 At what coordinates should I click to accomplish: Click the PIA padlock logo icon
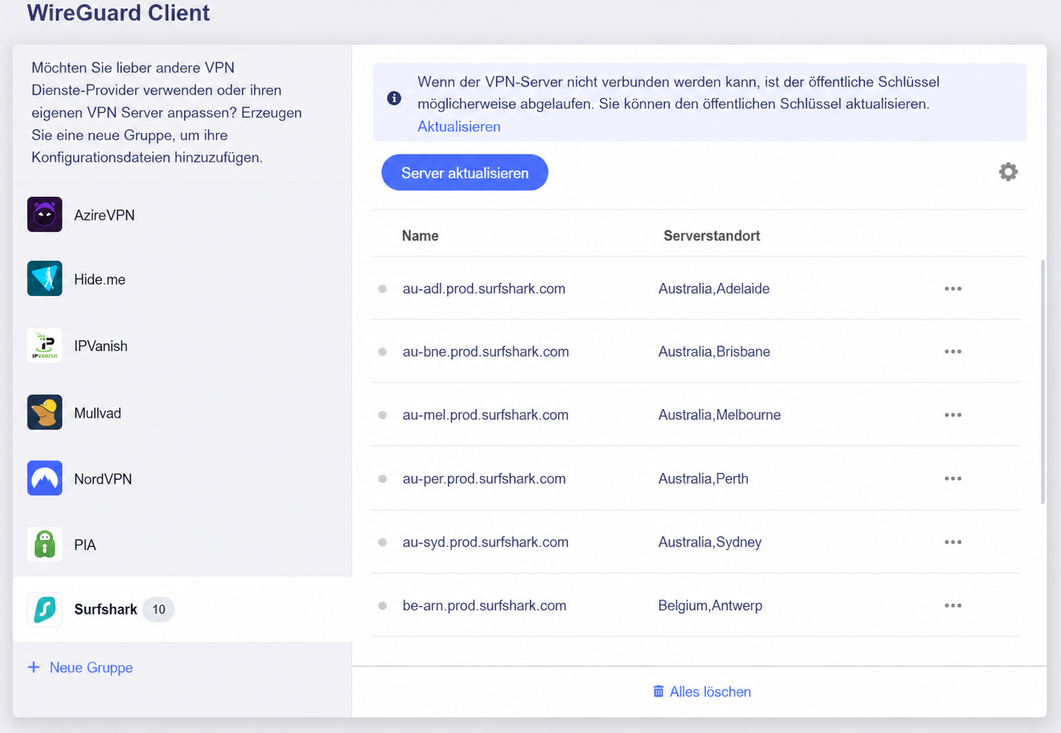click(45, 544)
